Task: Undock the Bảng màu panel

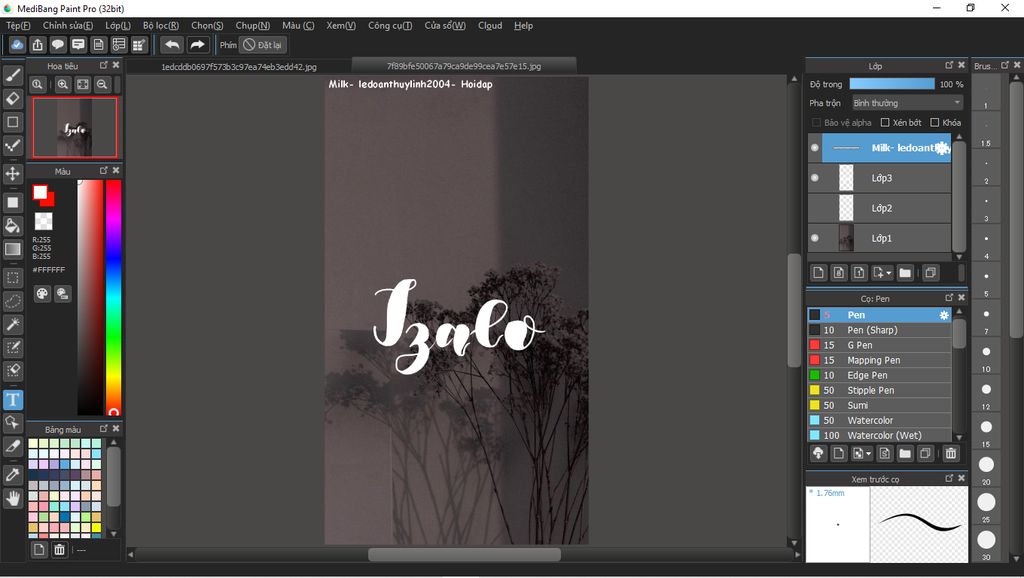Action: [103, 428]
